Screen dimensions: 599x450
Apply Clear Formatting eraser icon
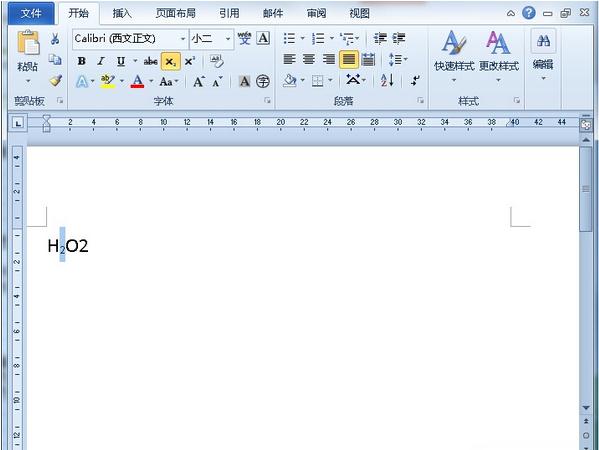click(x=217, y=61)
